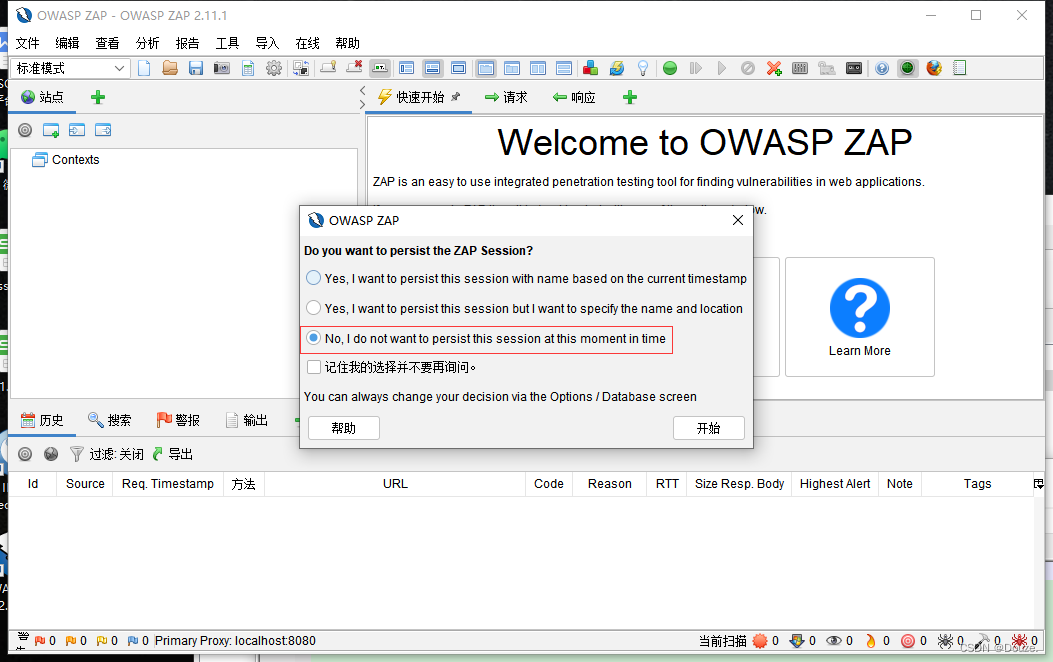Image resolution: width=1053 pixels, height=662 pixels.
Task: Click left chevron to collapse panel divider
Action: [363, 90]
